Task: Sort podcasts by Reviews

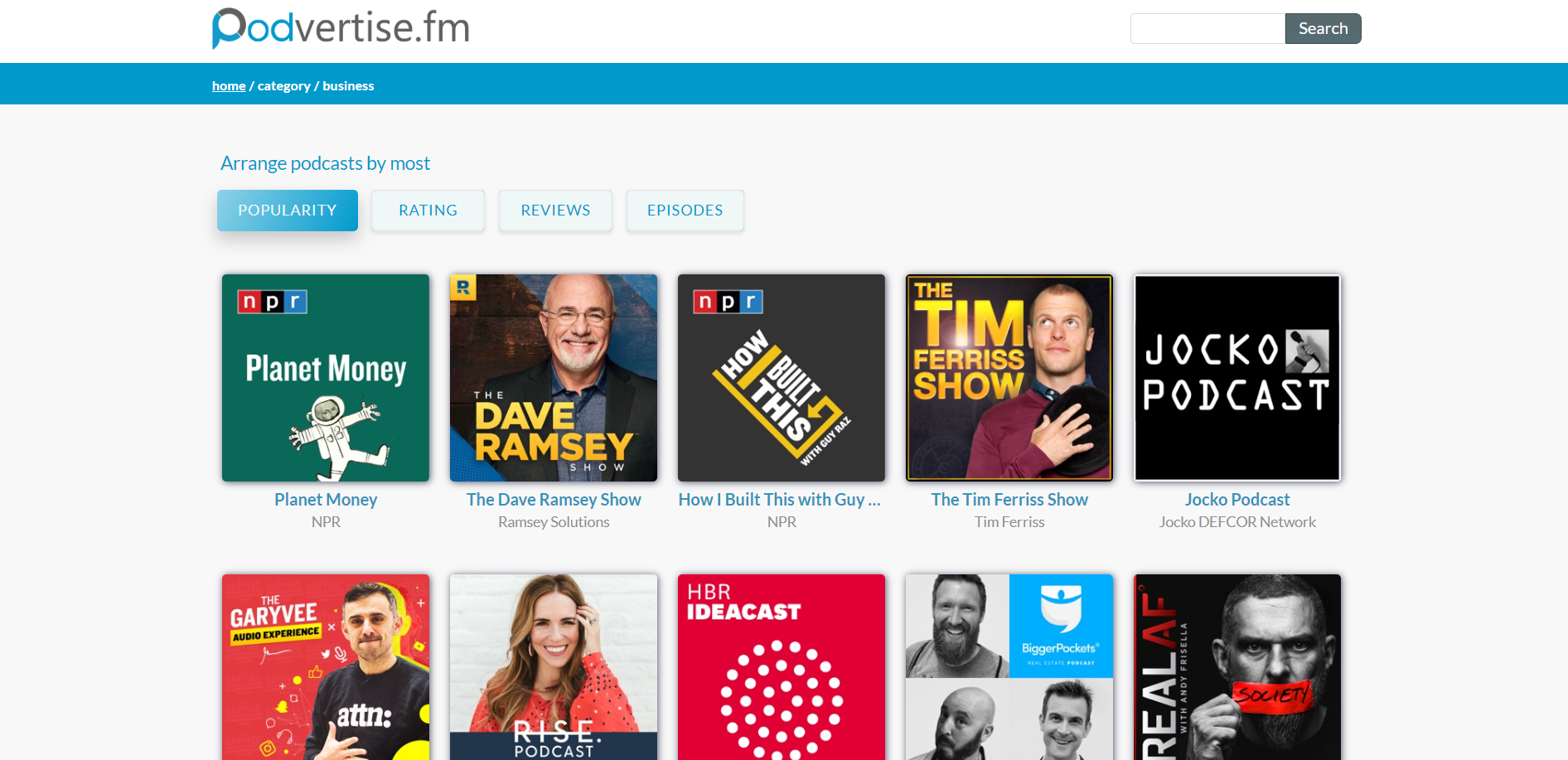Action: (555, 211)
